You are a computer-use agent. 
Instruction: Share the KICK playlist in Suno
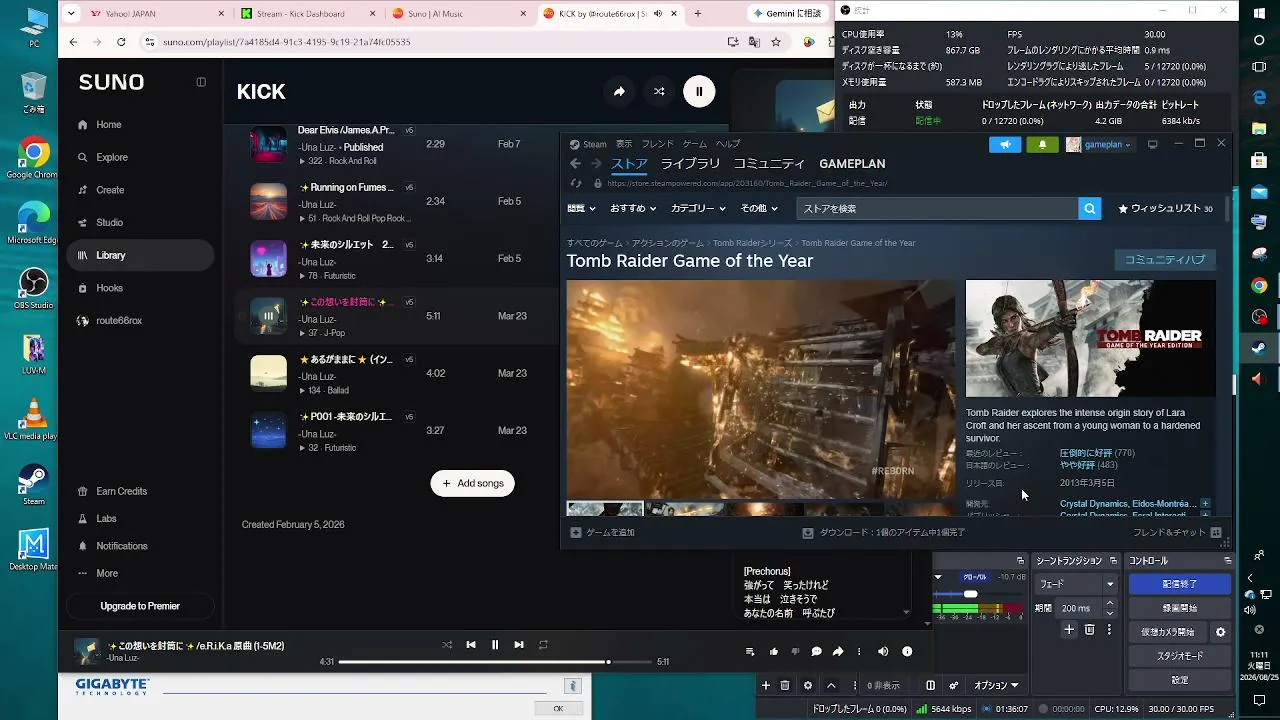coord(619,91)
